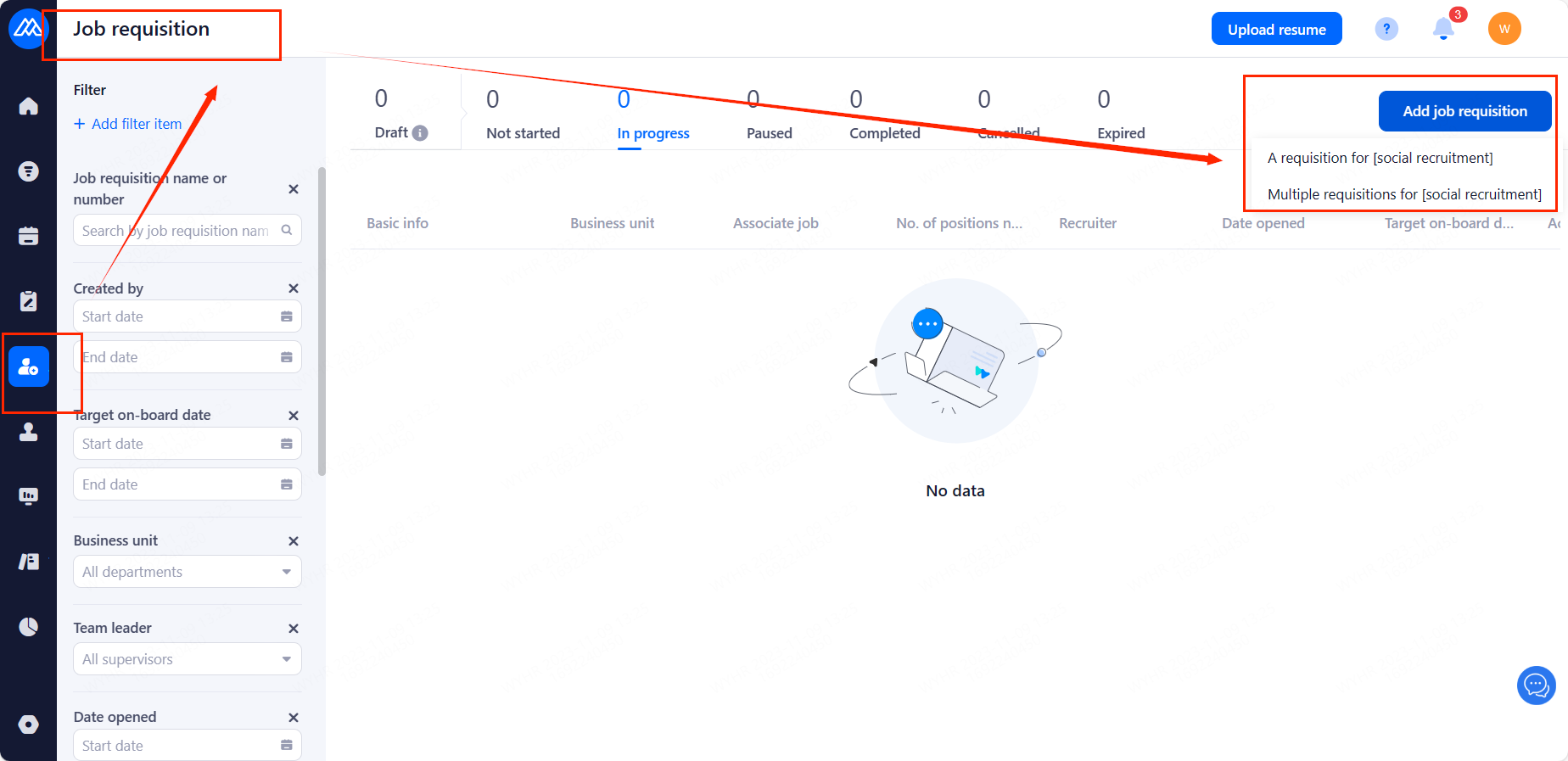Remove the Created by filter
Viewport: 1568px width, 761px height.
(294, 288)
